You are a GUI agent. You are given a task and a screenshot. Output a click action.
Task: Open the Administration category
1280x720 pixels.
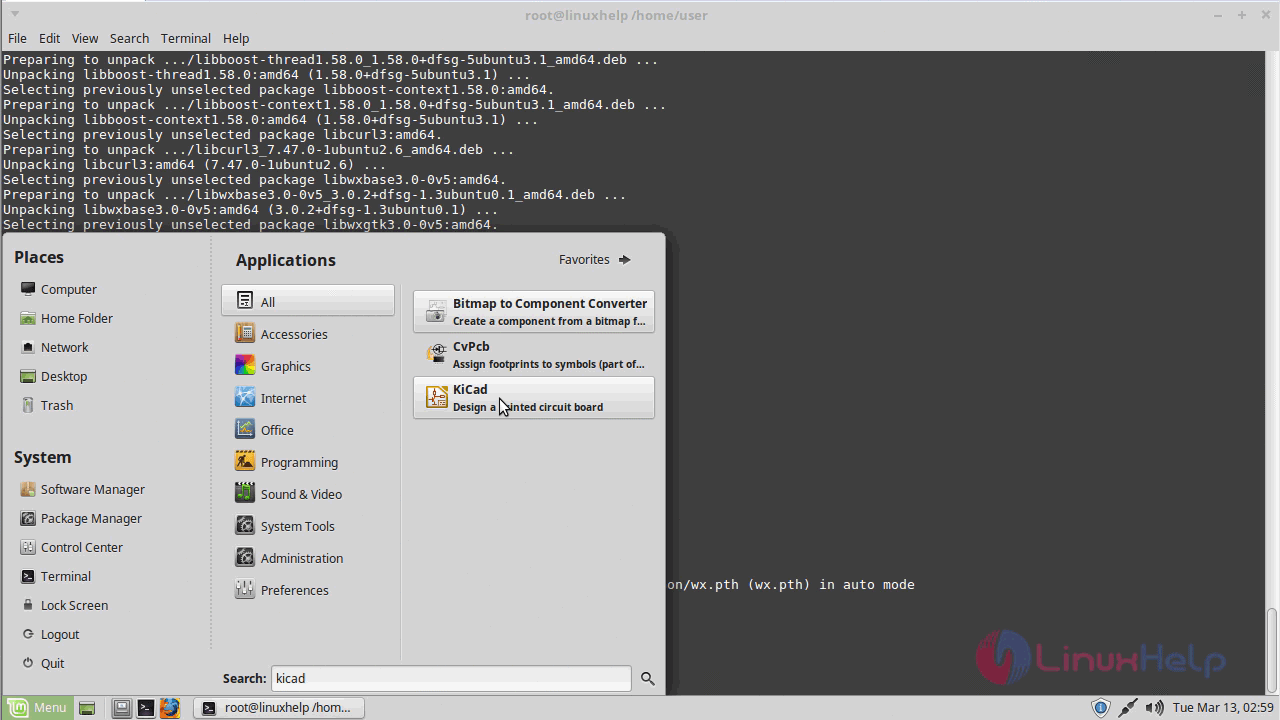[x=308, y=558]
